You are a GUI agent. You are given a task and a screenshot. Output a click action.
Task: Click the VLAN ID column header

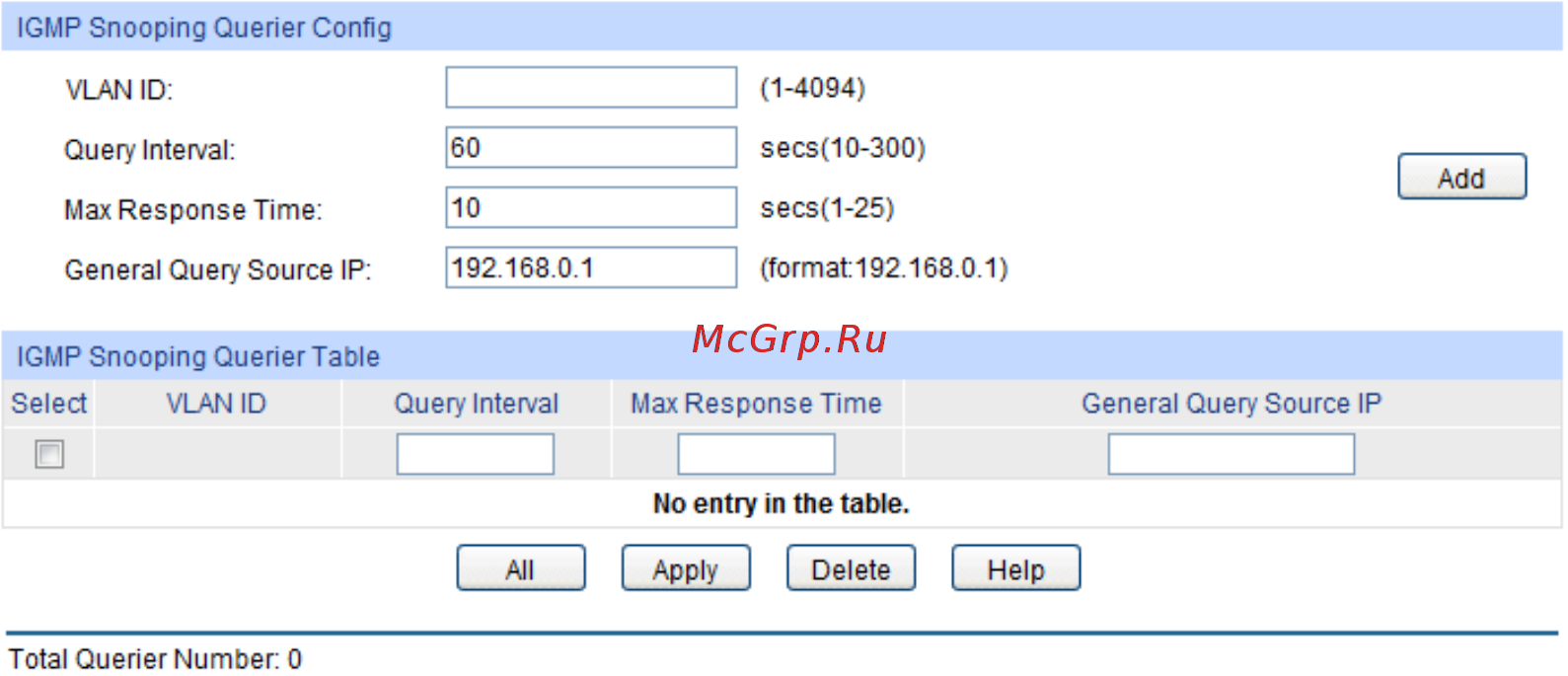click(217, 403)
